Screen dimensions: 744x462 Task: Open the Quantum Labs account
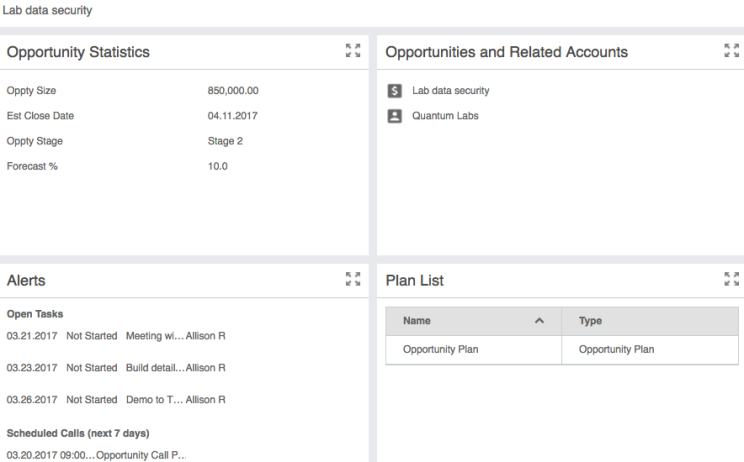[x=446, y=115]
